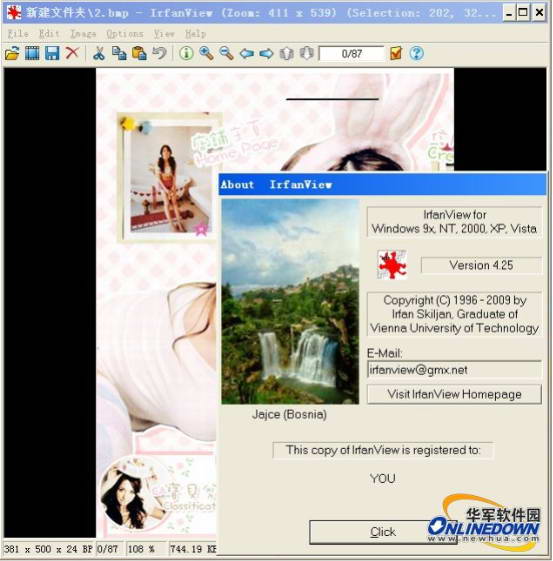
Task: Click the 108 % zoom status entry
Action: 145,549
